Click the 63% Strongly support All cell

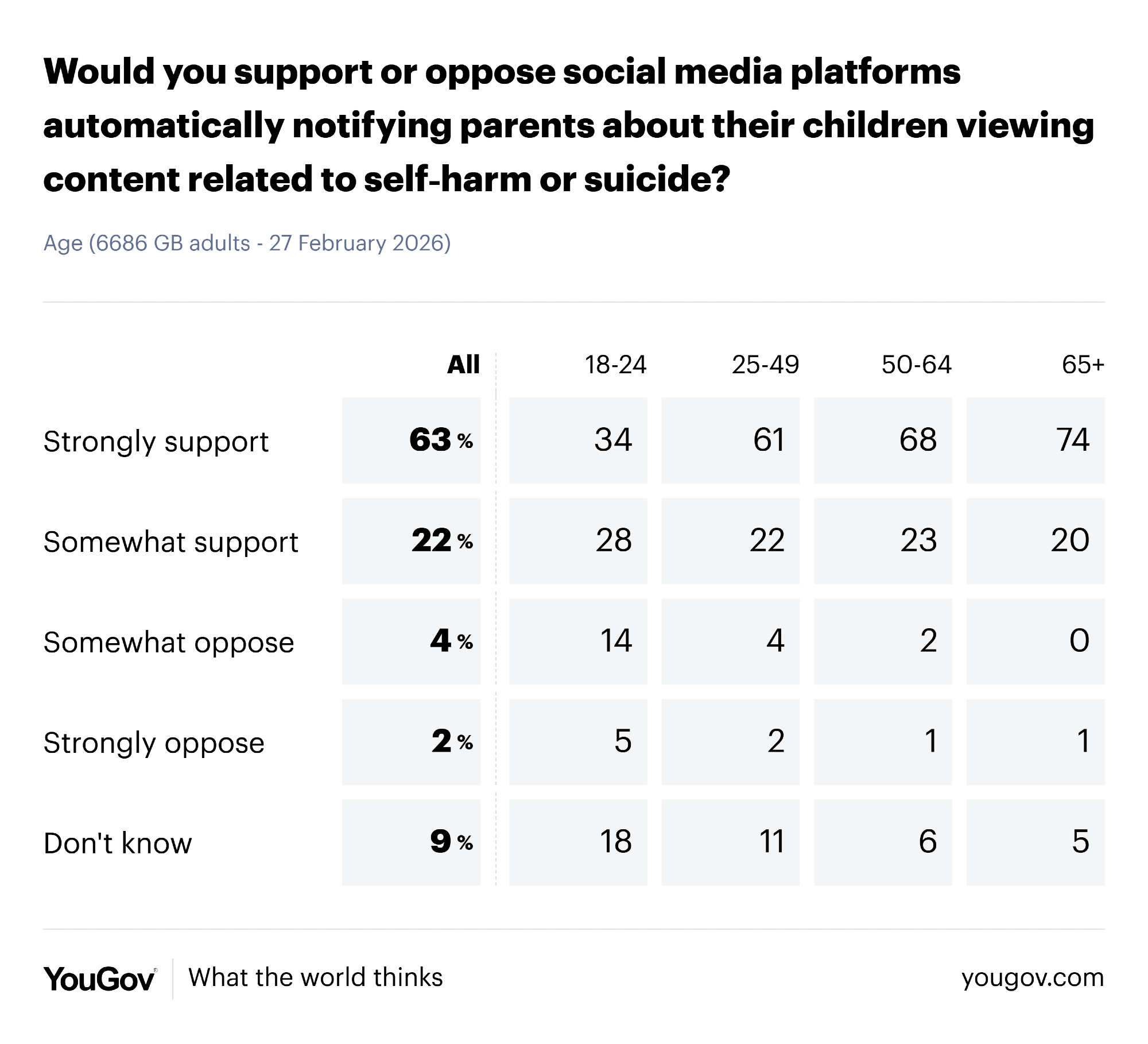pos(412,440)
